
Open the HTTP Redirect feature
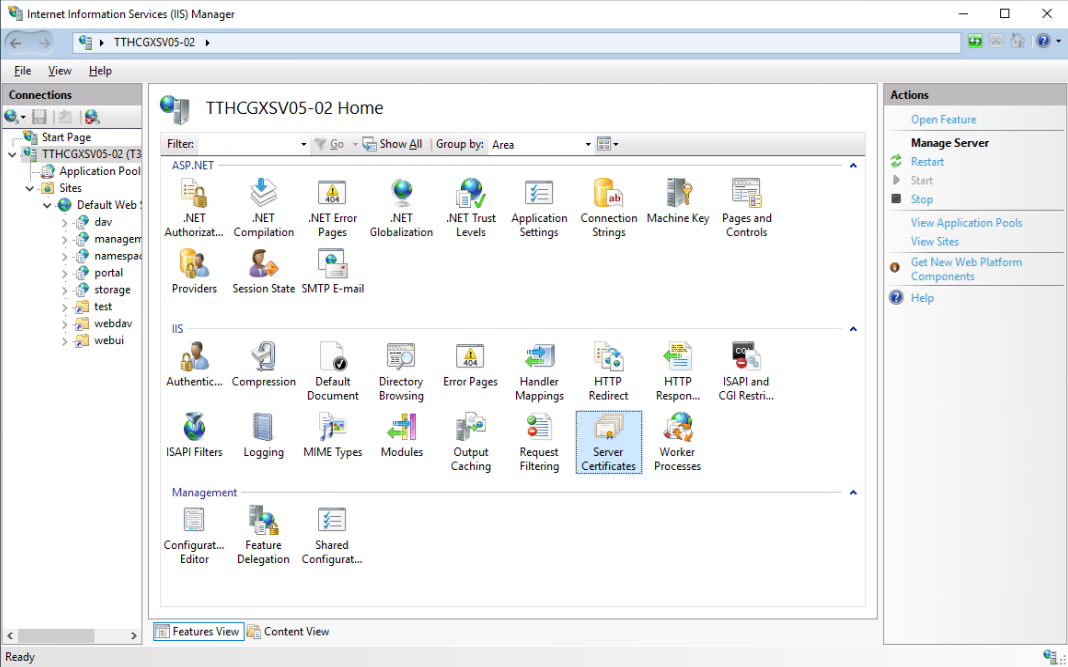608,371
